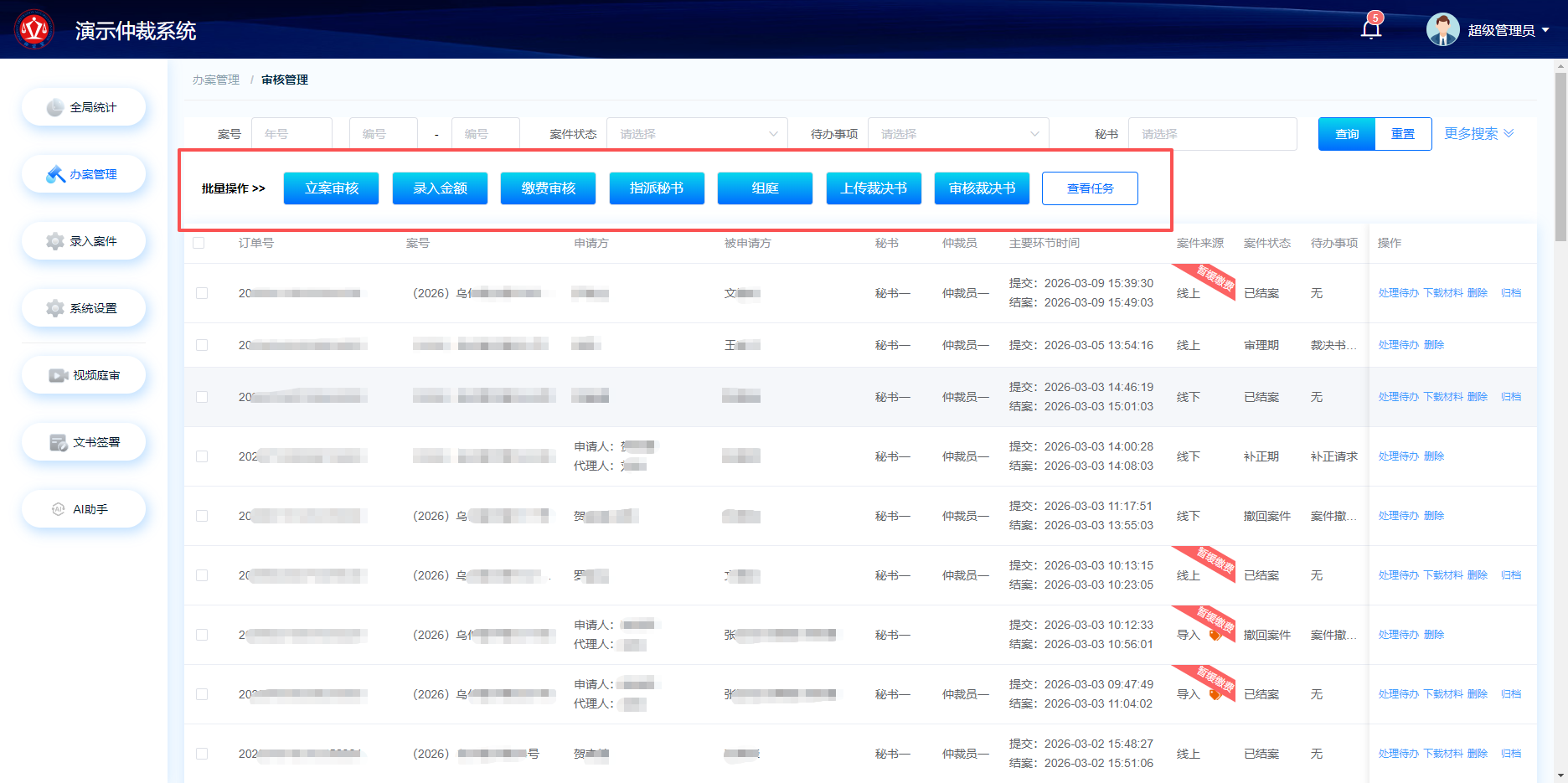Click the gavel icon for 办案管理

click(x=55, y=174)
